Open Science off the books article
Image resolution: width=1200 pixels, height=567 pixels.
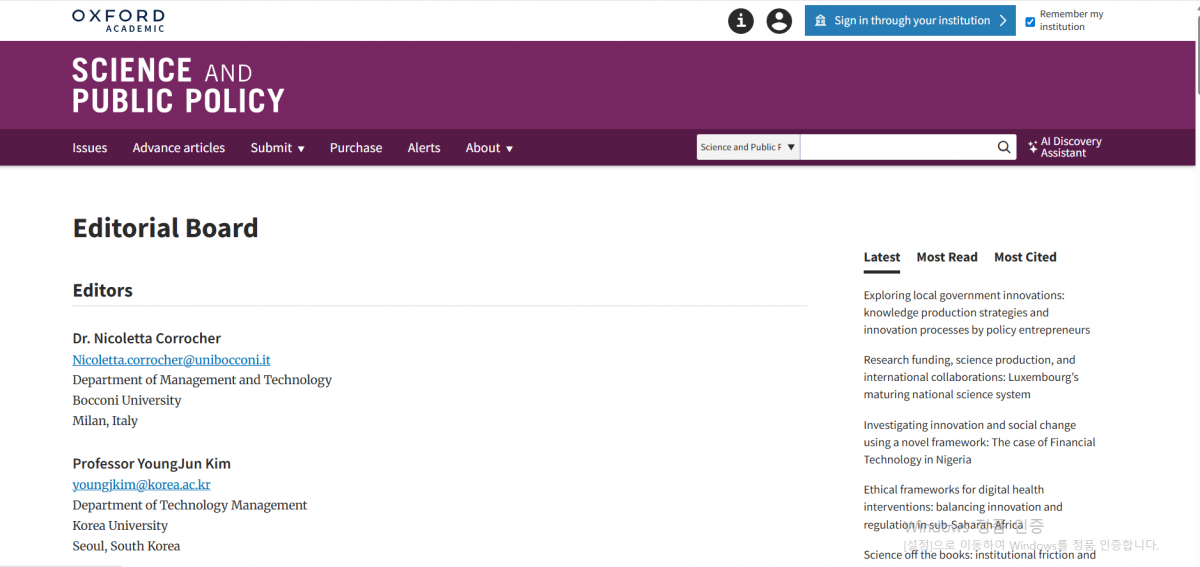point(980,555)
